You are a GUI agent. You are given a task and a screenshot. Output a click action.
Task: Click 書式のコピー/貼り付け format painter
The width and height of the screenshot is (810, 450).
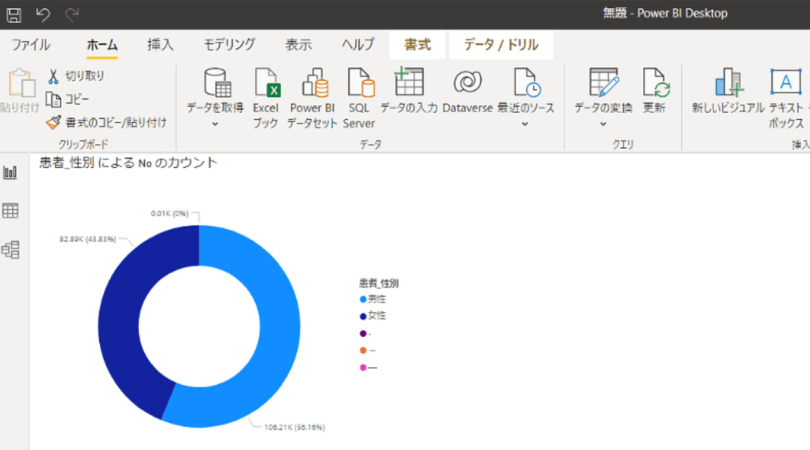[x=106, y=122]
